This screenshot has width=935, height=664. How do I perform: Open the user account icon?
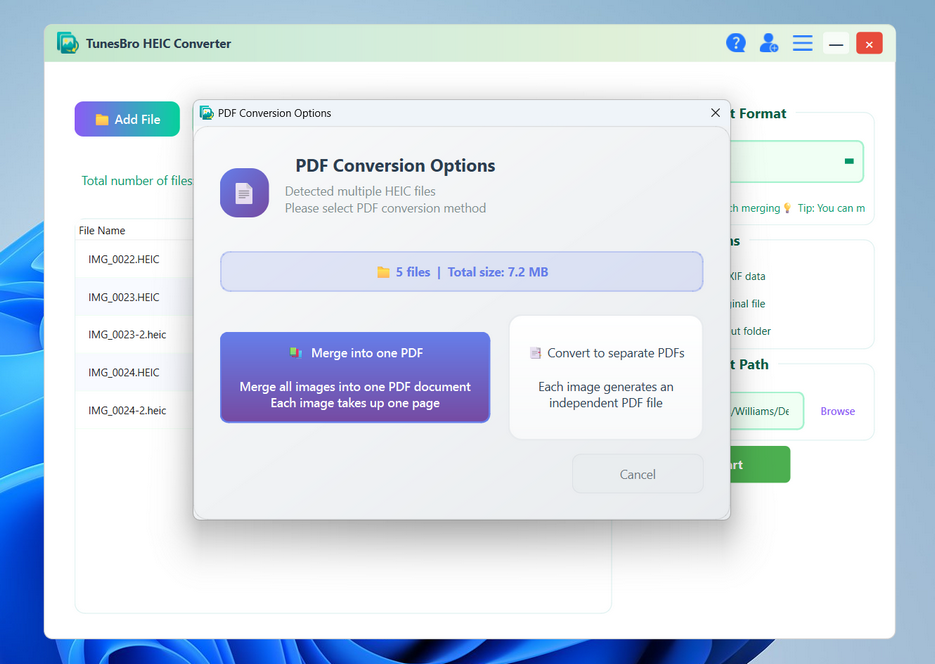(769, 43)
